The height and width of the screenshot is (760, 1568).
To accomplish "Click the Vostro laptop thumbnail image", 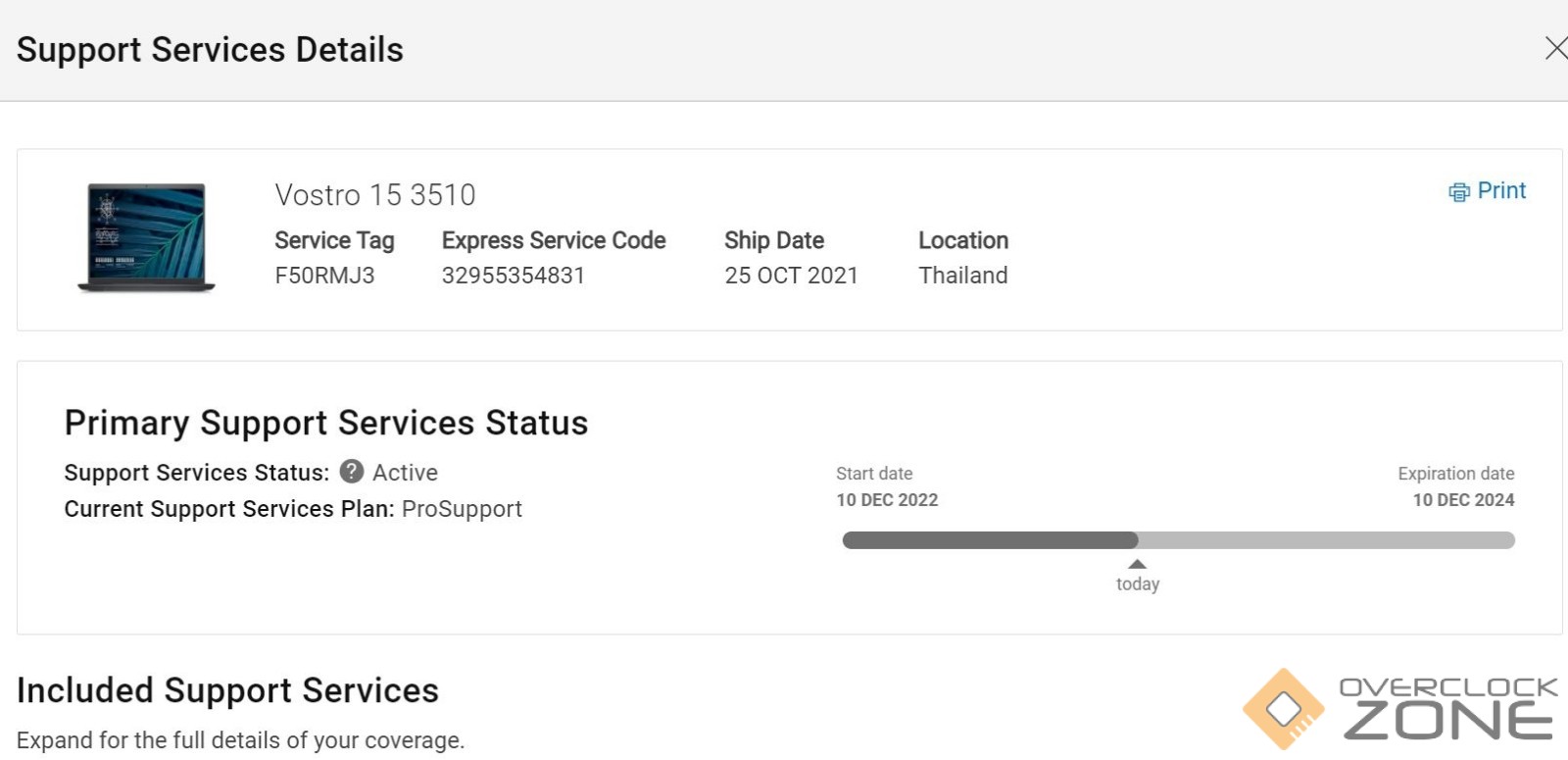I will point(146,237).
